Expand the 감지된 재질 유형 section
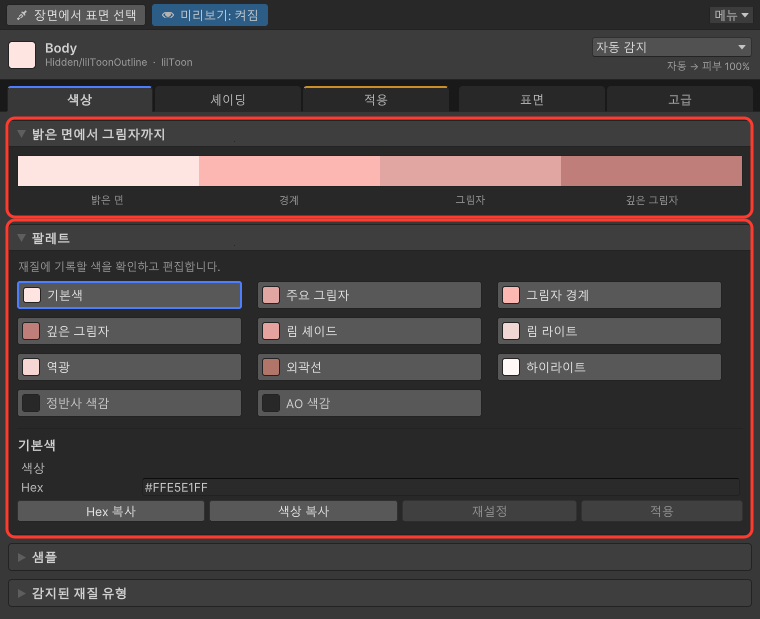This screenshot has height=619, width=760. (x=380, y=593)
